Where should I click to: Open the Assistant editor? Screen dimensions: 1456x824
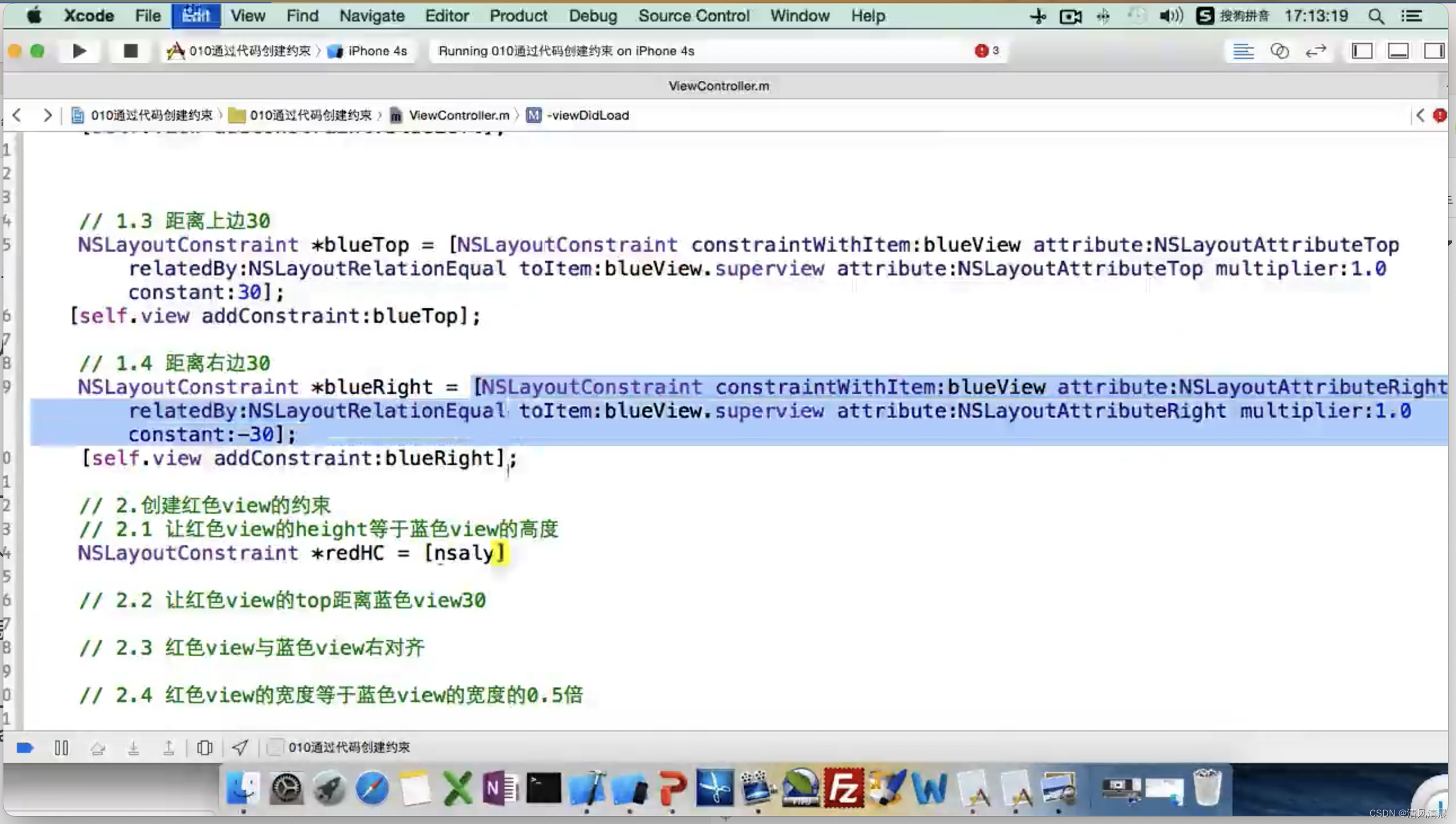1279,51
